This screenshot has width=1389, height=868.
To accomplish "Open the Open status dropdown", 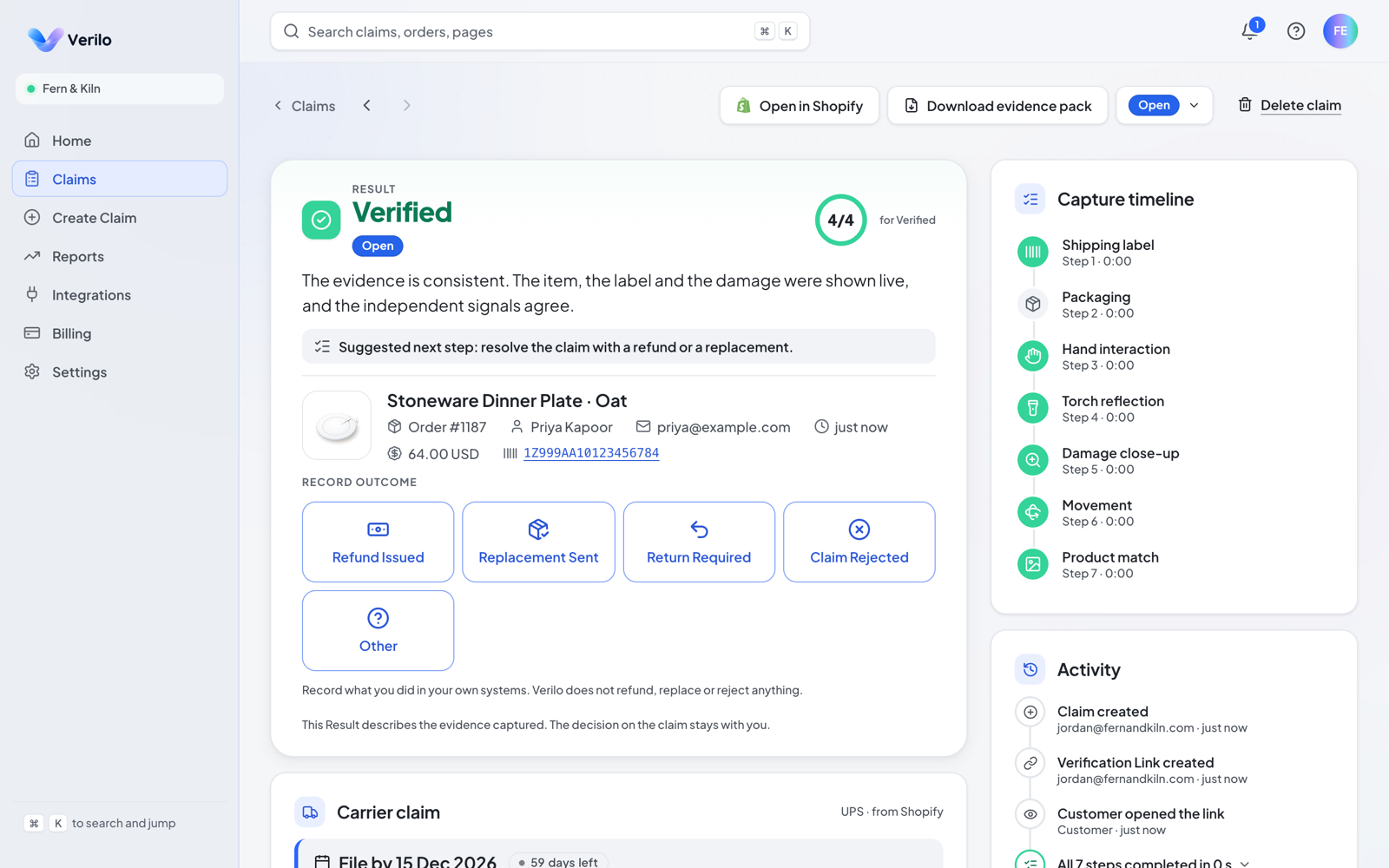I will point(1164,105).
